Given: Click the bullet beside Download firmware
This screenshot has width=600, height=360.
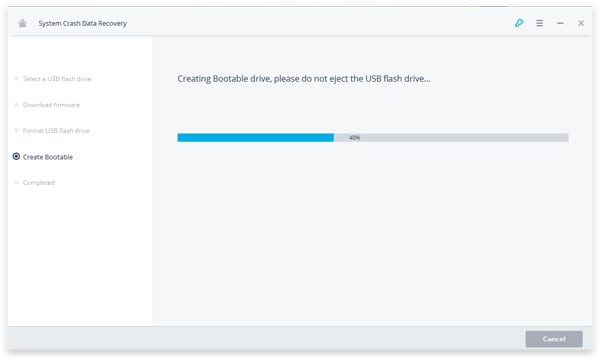Looking at the screenshot, I should point(16,104).
